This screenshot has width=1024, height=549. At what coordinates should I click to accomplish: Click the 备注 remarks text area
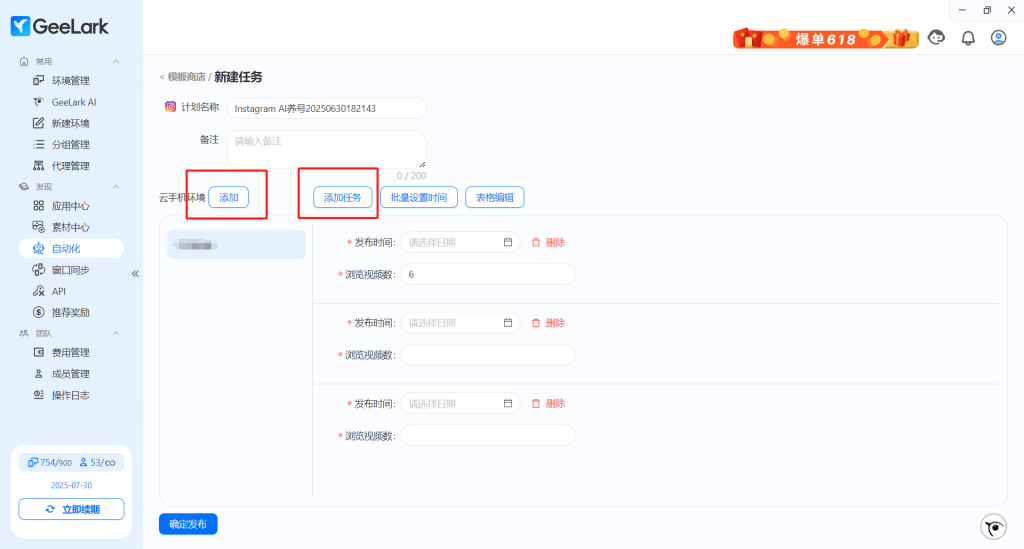pos(326,148)
